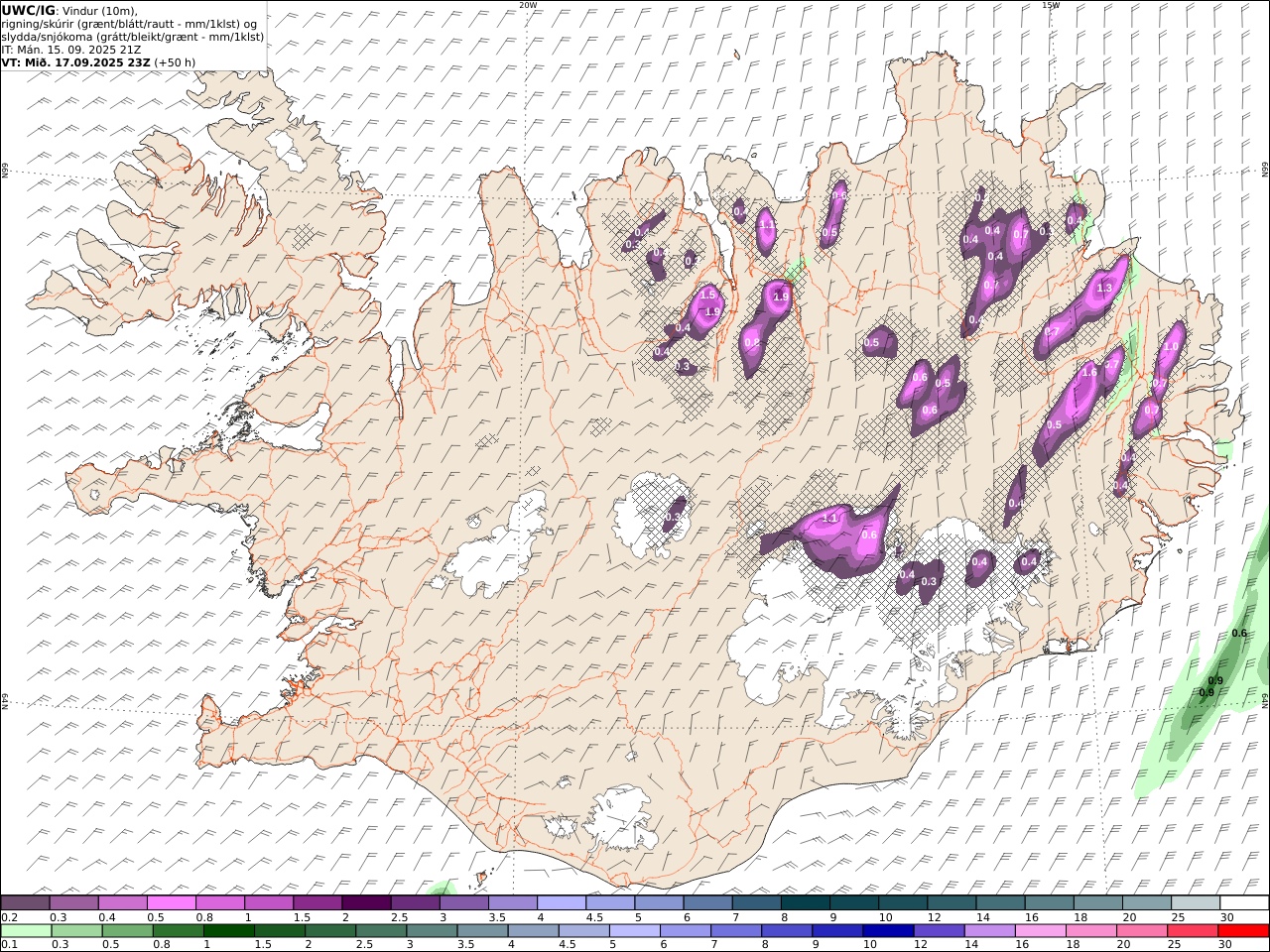
Task: Click the "0.1" label in the green scale
Action: 8,945
